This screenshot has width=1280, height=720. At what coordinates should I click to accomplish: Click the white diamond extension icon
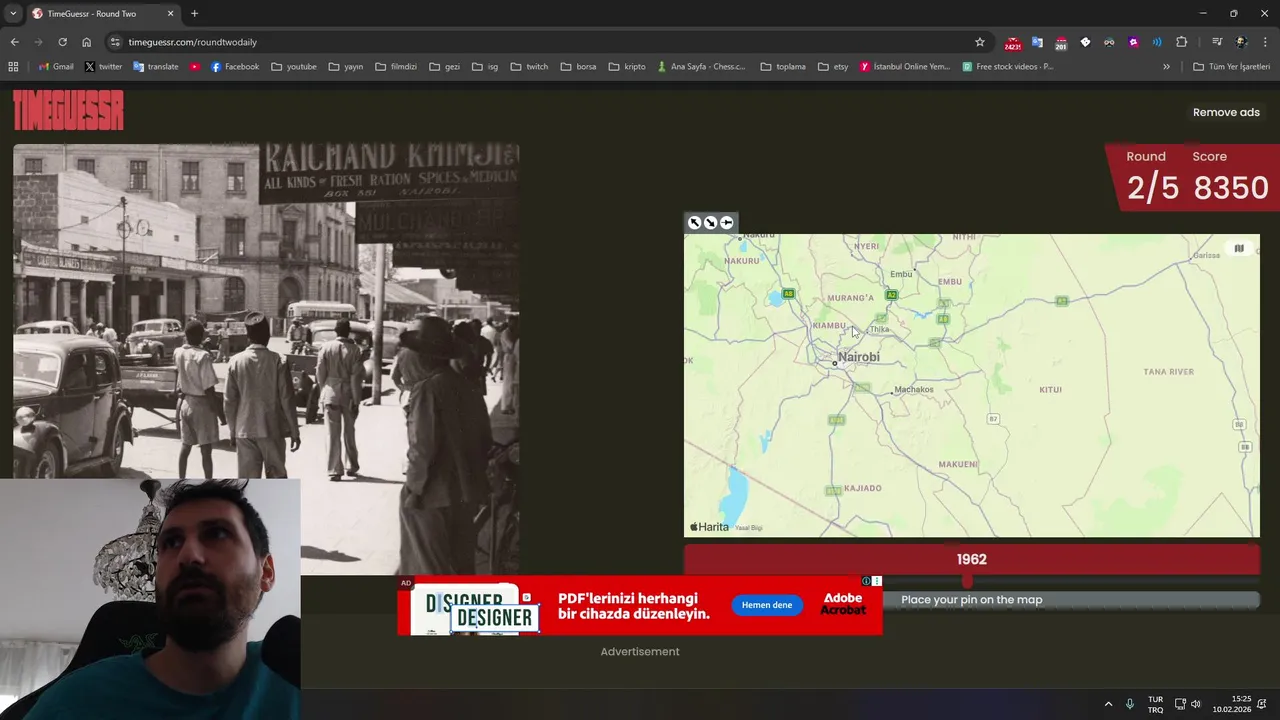[x=1085, y=42]
